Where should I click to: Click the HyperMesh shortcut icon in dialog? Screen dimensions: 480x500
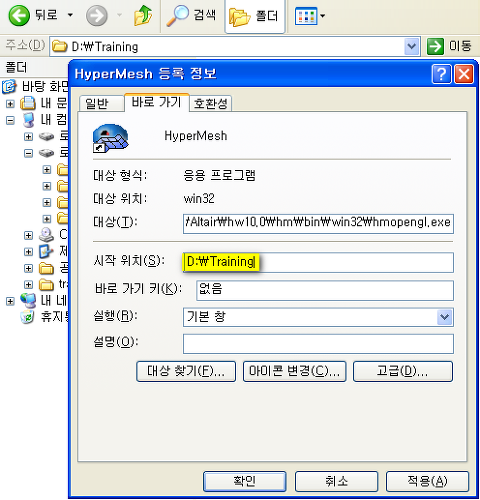(110, 138)
